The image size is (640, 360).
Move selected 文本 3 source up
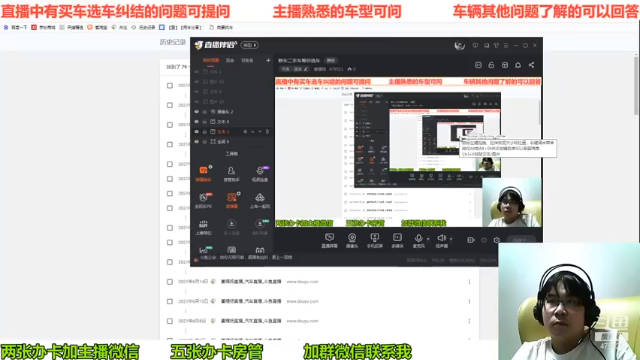253,132
